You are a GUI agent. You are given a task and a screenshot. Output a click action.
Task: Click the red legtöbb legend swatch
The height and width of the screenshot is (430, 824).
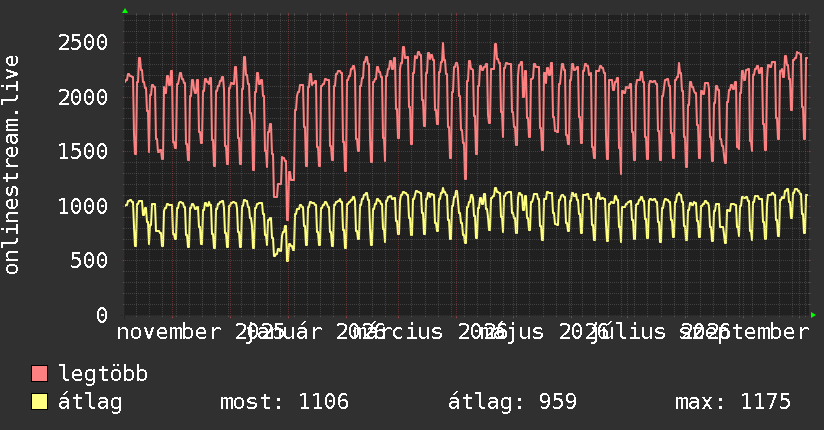pos(39,374)
